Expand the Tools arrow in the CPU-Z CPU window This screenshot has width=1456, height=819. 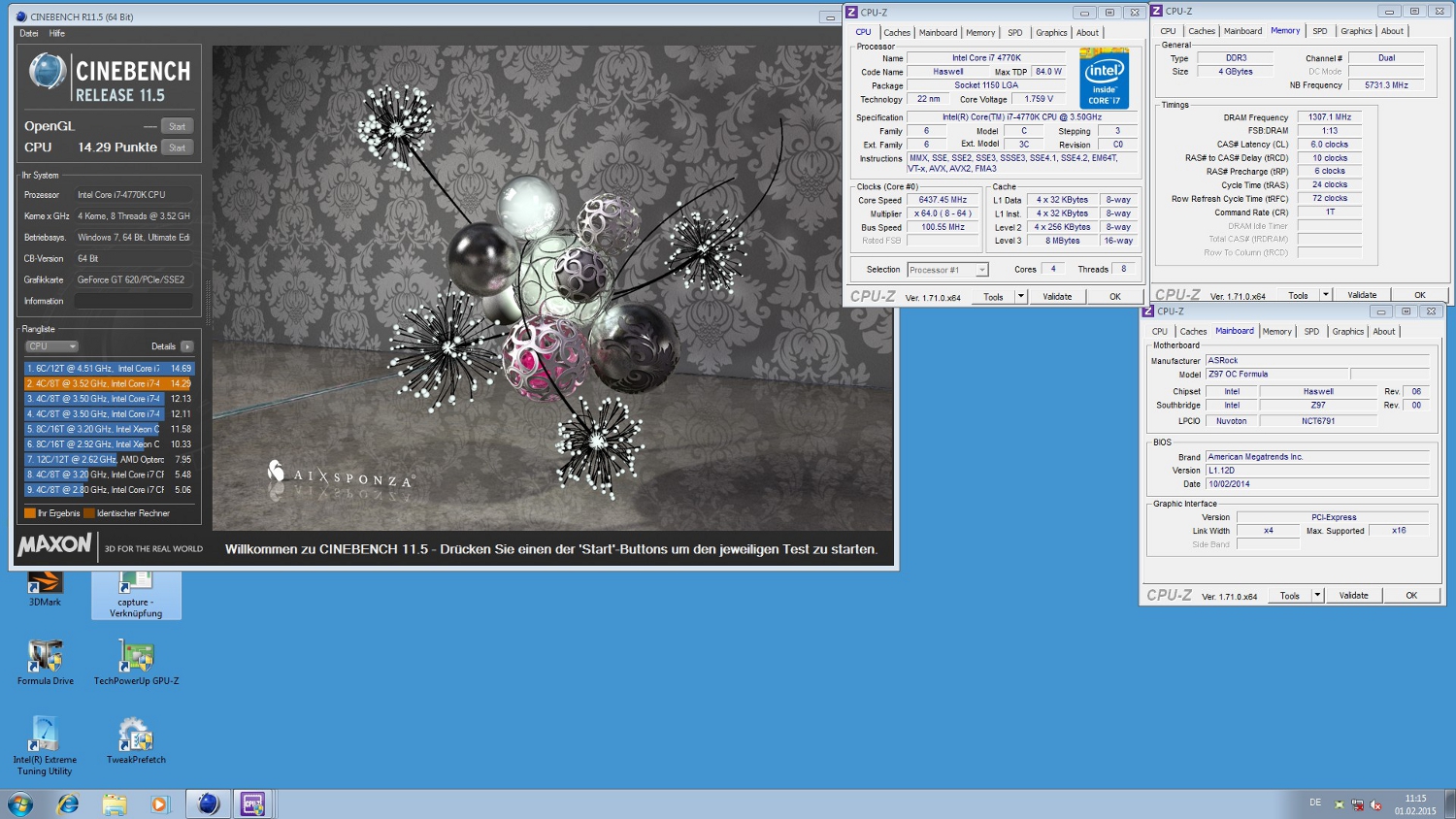click(1020, 297)
